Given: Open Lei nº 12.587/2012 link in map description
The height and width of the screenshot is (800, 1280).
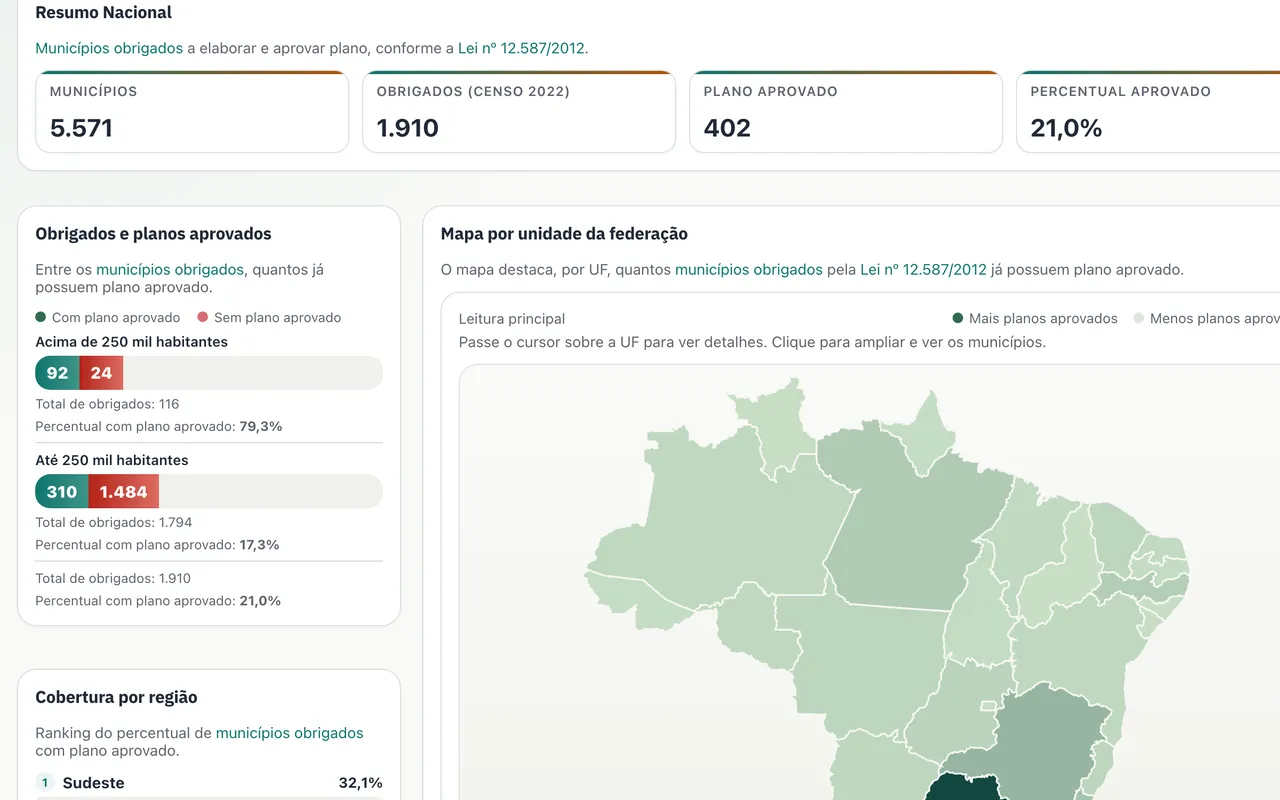Looking at the screenshot, I should point(923,269).
